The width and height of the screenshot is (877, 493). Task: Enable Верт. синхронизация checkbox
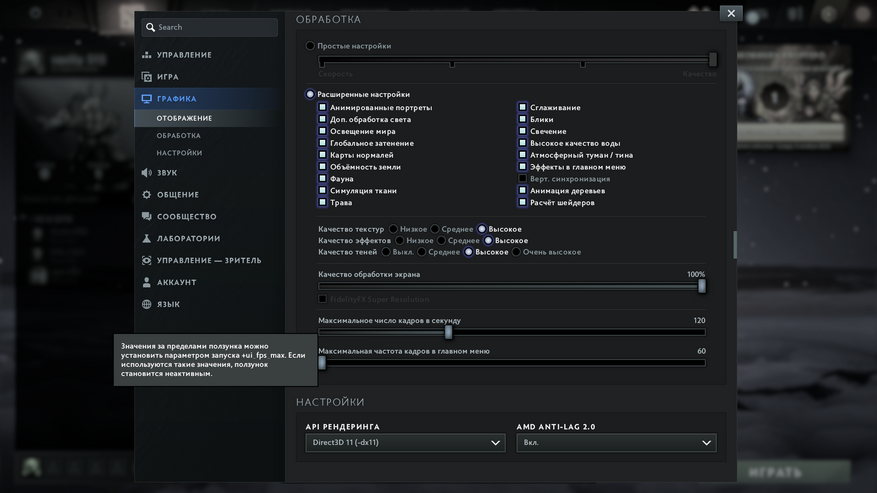(522, 179)
